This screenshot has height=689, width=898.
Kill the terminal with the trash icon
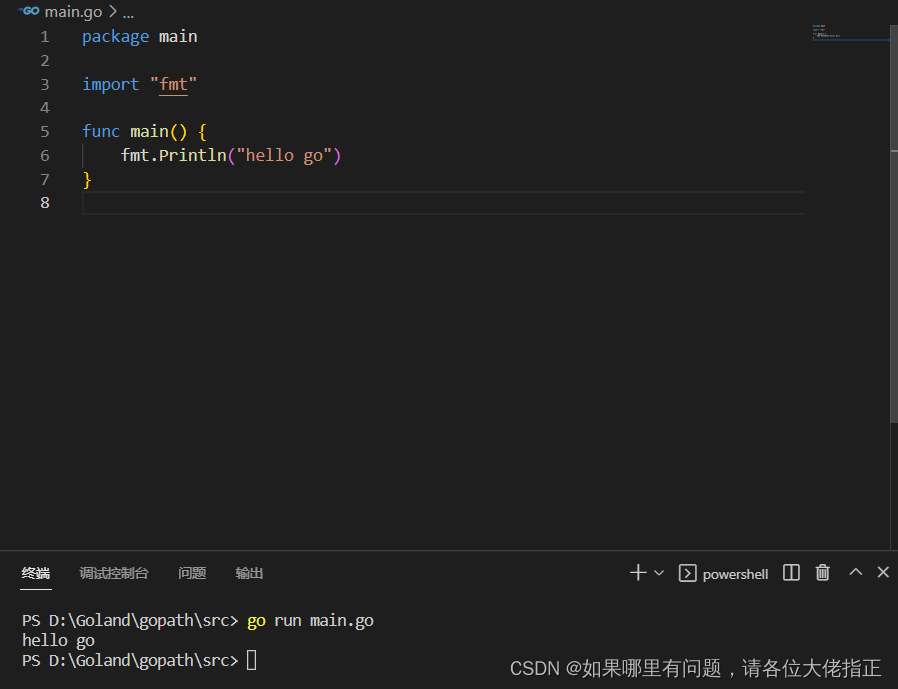[822, 572]
